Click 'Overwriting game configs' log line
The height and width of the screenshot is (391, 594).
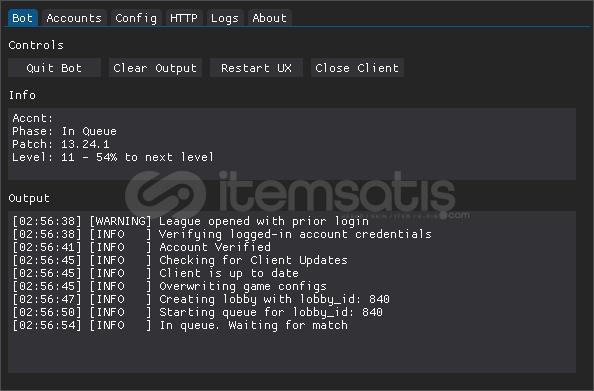click(x=169, y=286)
